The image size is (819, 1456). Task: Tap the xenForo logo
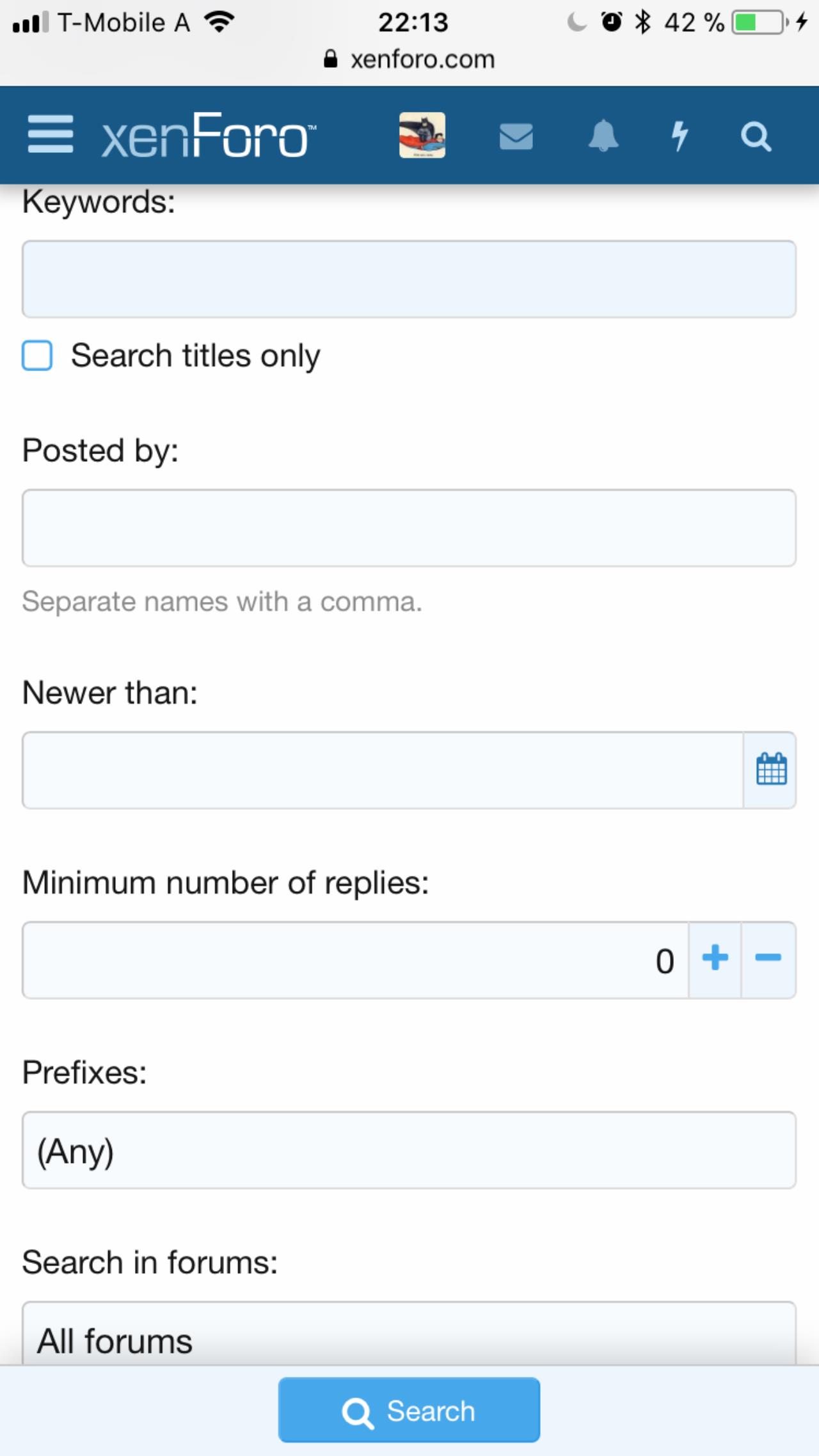[209, 136]
